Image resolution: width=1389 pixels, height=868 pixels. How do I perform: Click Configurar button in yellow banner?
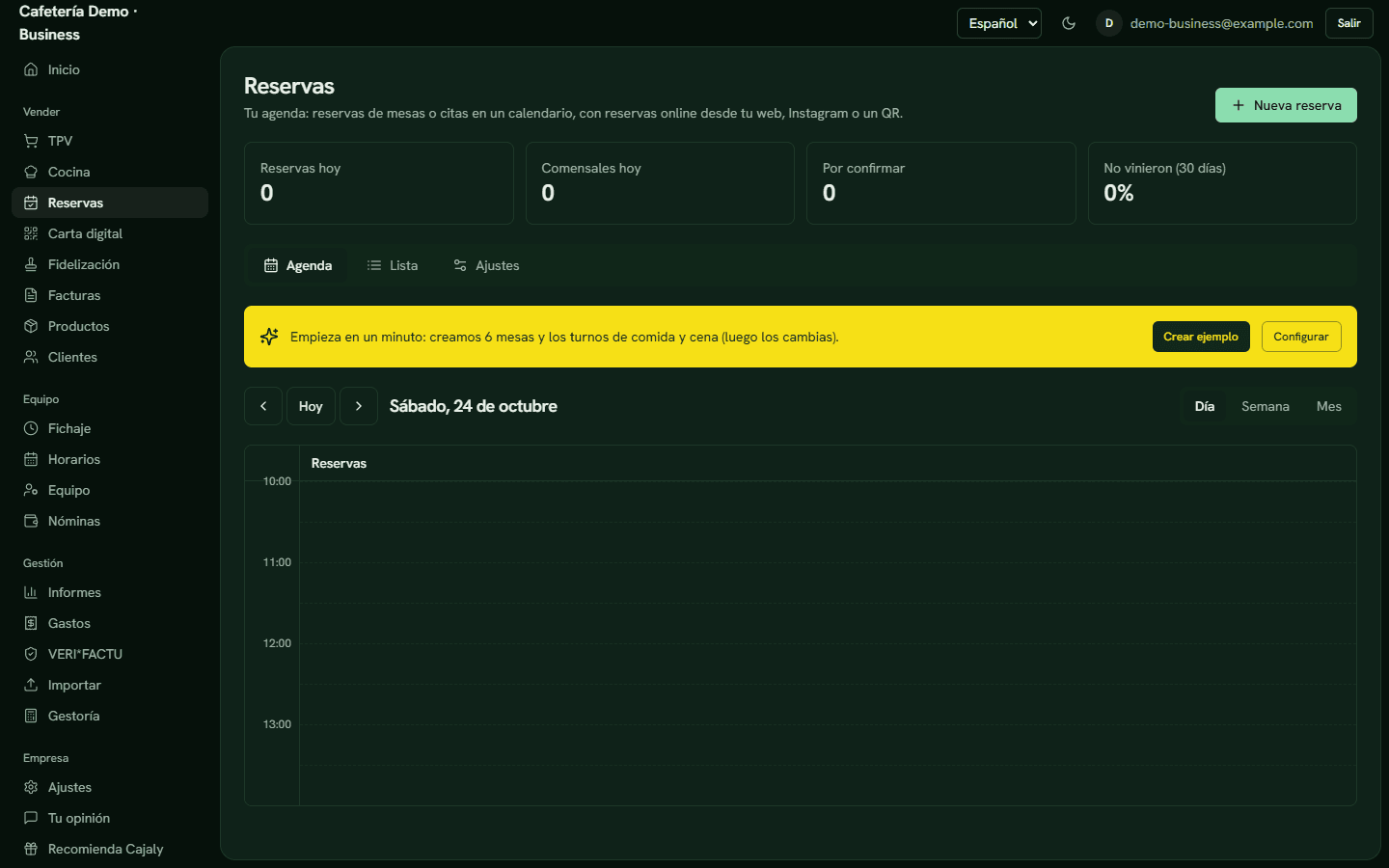pos(1301,337)
